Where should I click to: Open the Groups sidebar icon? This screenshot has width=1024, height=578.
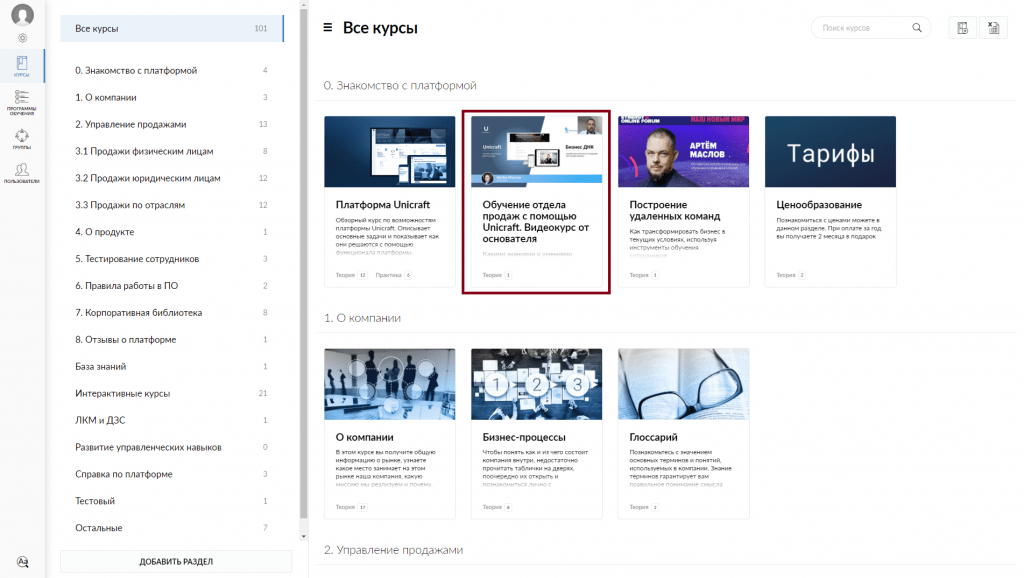[x=22, y=138]
